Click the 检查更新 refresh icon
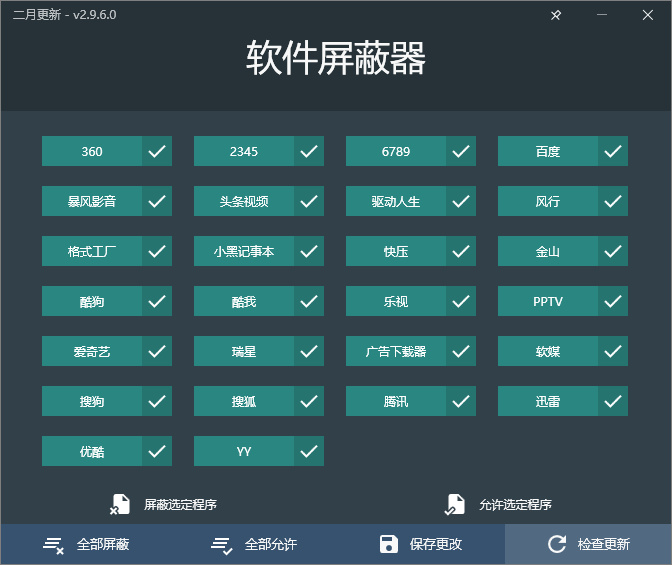This screenshot has width=672, height=565. (x=557, y=544)
